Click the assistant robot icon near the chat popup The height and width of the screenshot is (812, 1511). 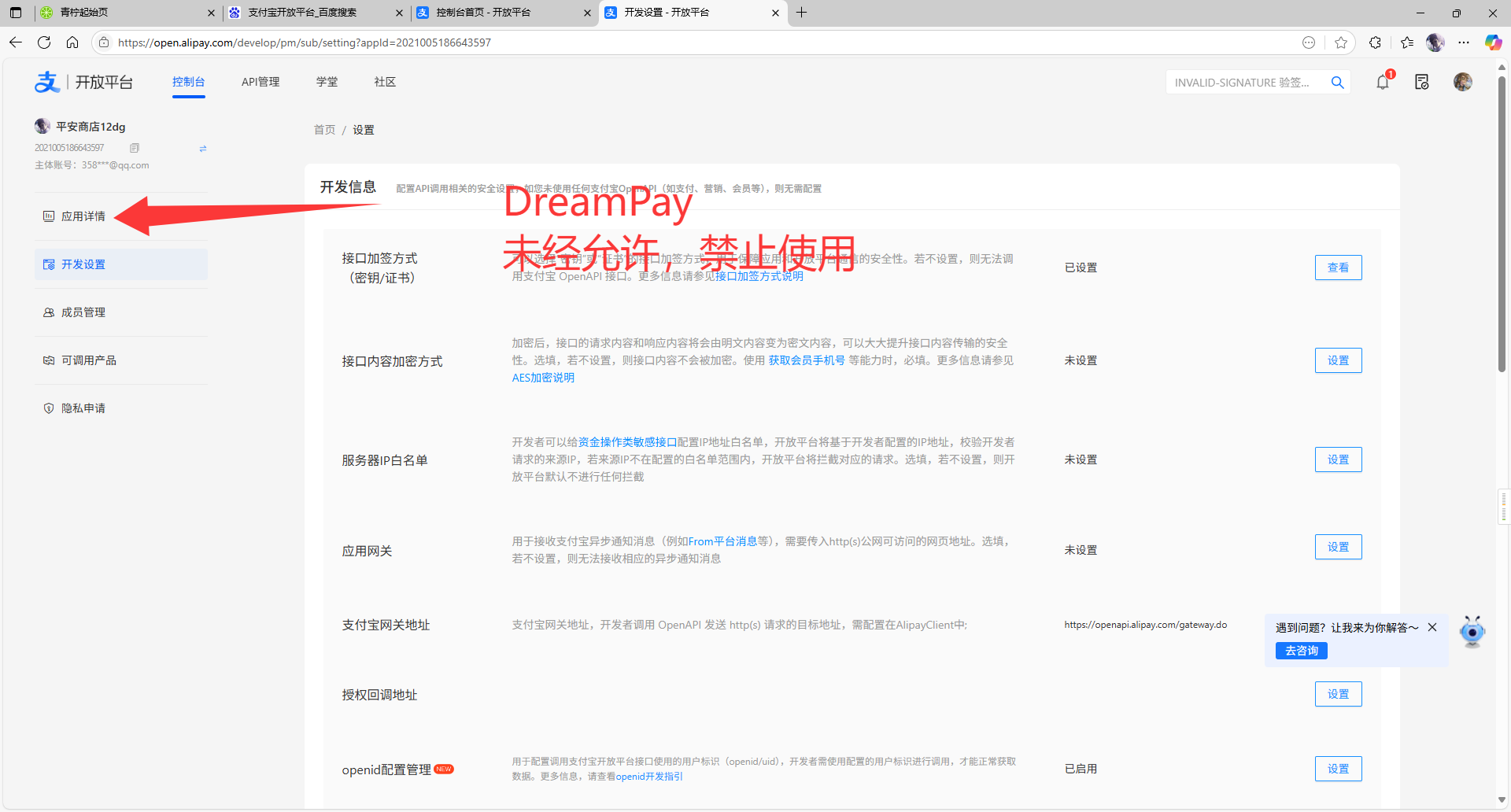point(1472,632)
